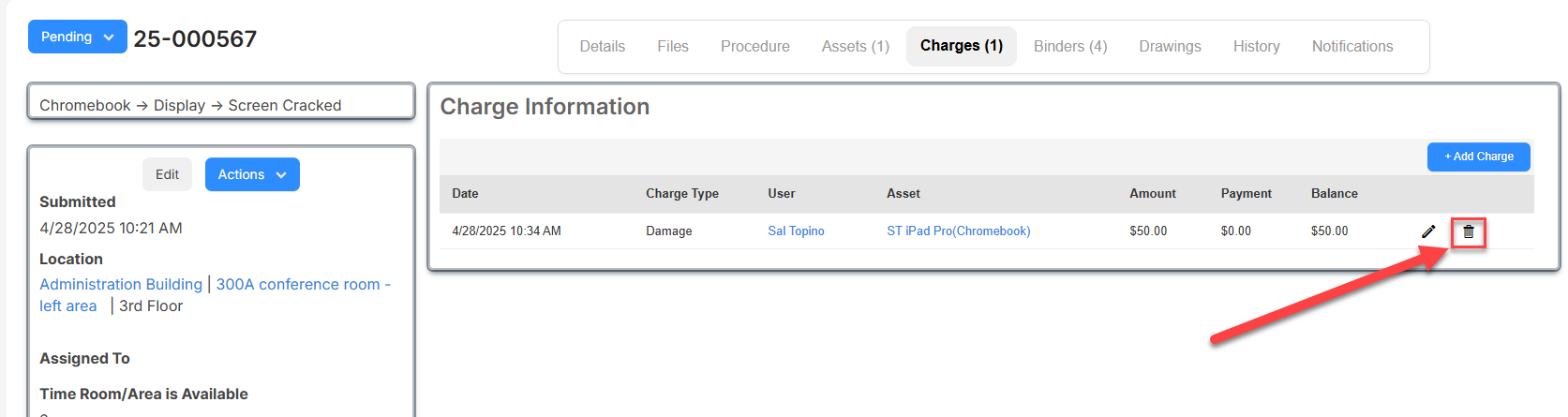Open the Pending status dropdown
Screen dimensions: 1568x417
pyautogui.click(x=78, y=37)
